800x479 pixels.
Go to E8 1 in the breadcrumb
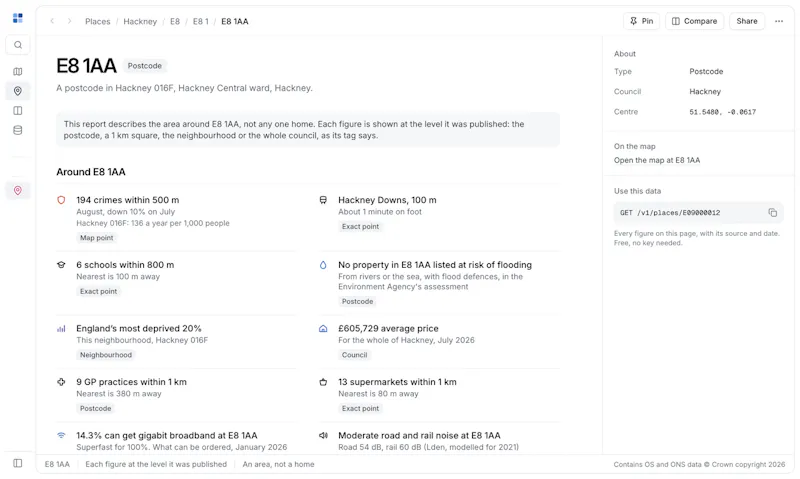pyautogui.click(x=201, y=21)
